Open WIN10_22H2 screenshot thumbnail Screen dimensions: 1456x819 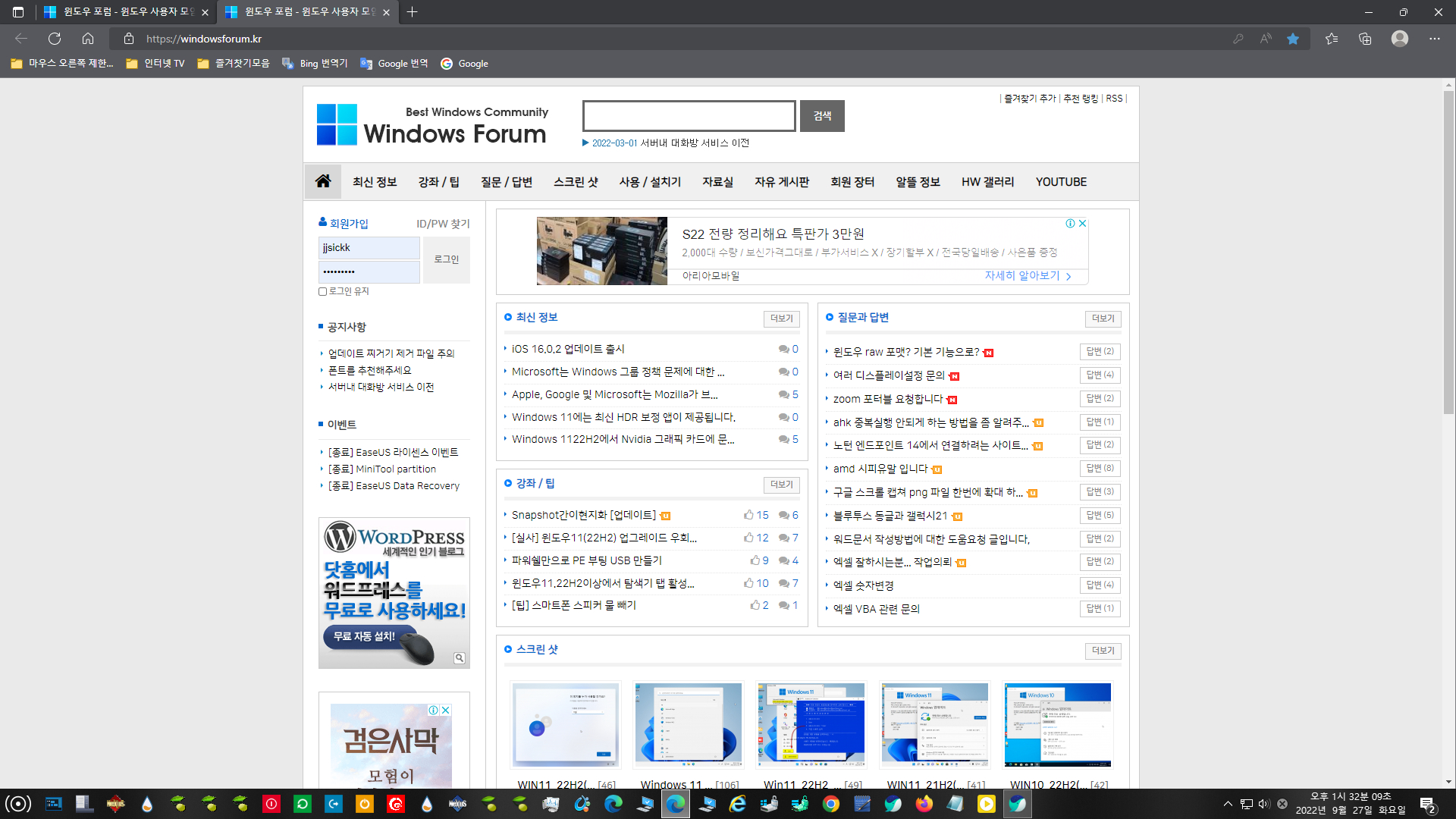[1058, 725]
